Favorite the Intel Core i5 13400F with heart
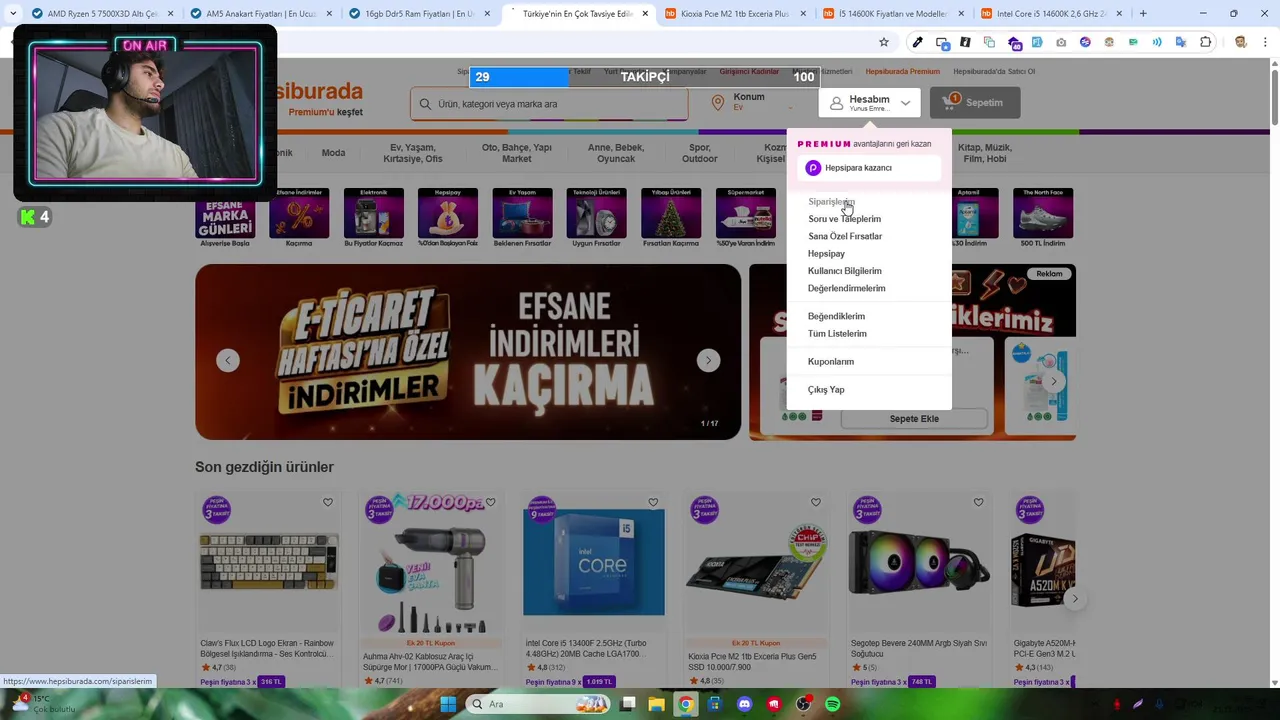Screen dimensions: 1280x720 (x=653, y=502)
